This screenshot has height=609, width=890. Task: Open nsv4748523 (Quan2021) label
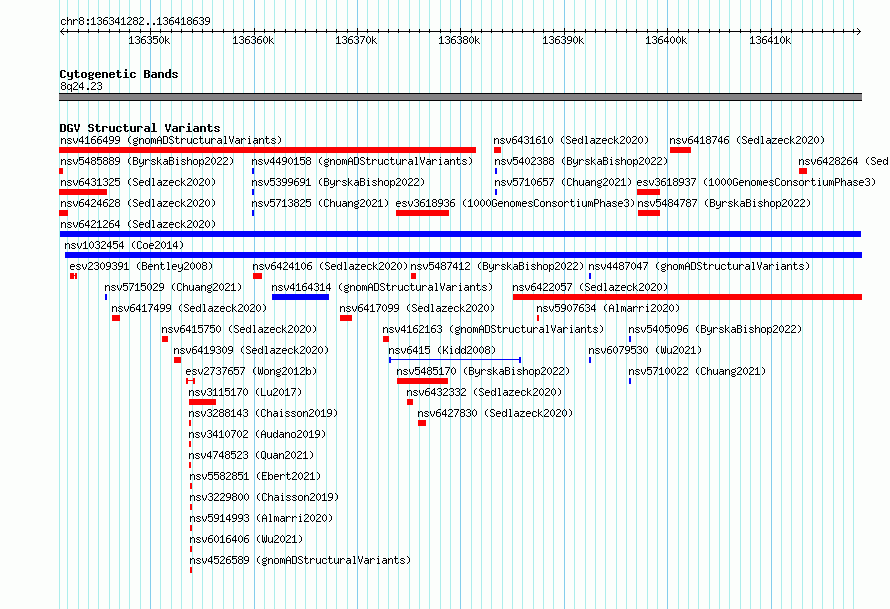click(251, 455)
